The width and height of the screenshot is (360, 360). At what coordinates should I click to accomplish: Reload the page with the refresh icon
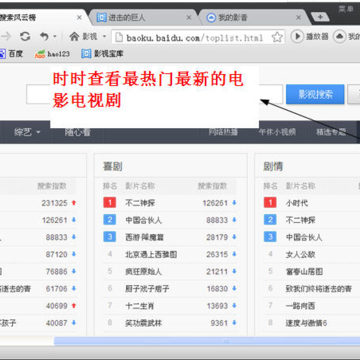[x=25, y=36]
